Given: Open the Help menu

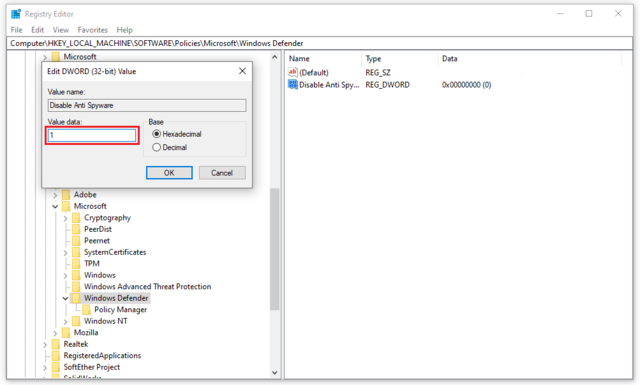Looking at the screenshot, I should (x=124, y=30).
